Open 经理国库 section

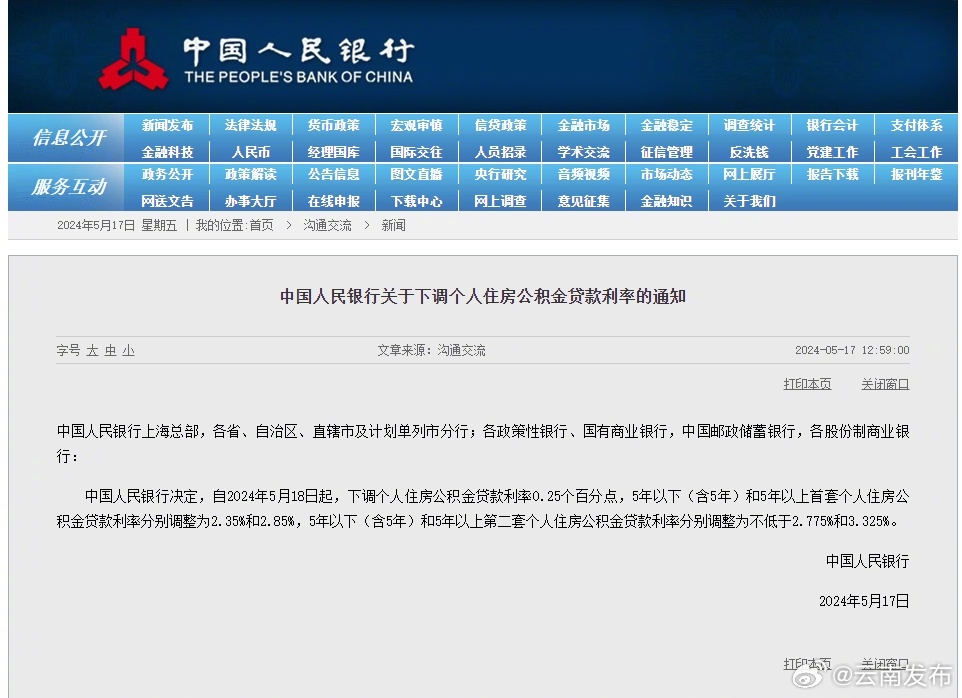coord(333,151)
